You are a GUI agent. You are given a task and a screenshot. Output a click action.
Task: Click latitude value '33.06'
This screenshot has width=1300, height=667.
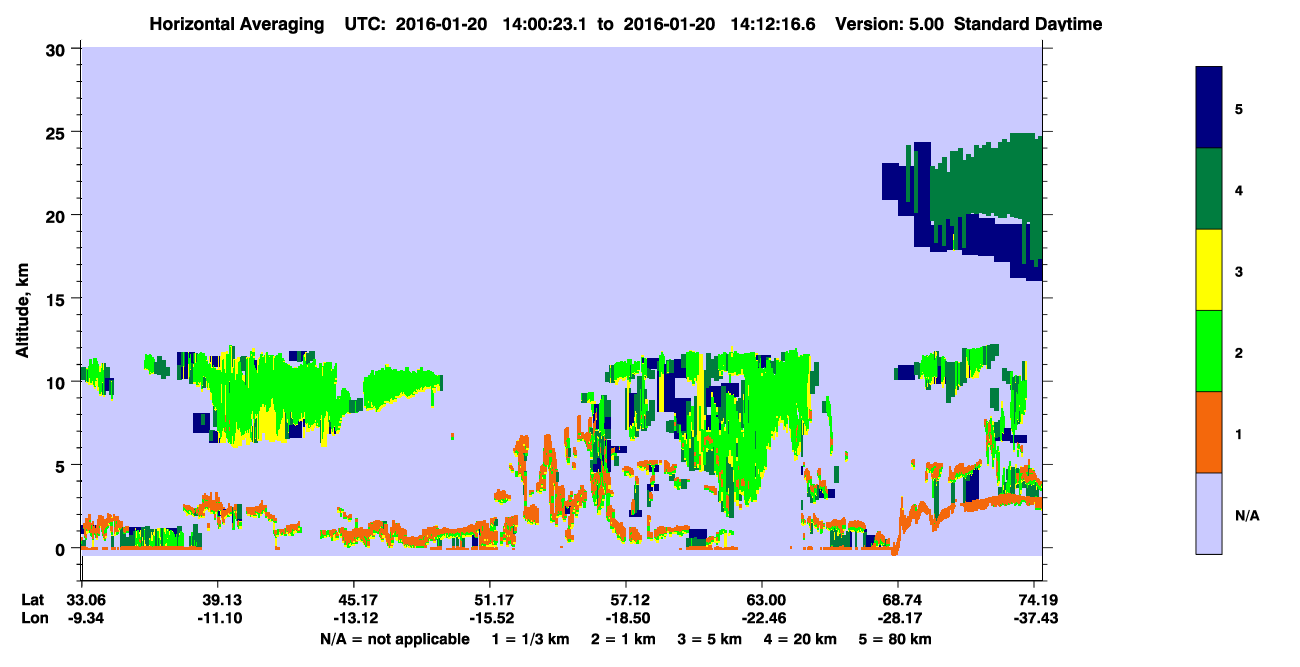81,600
